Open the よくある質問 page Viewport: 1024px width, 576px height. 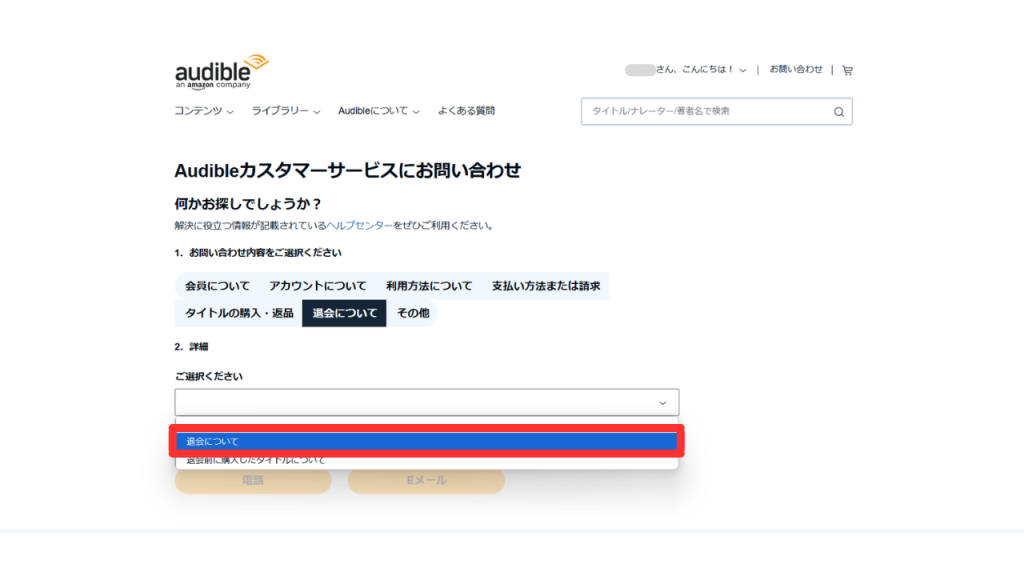click(466, 111)
